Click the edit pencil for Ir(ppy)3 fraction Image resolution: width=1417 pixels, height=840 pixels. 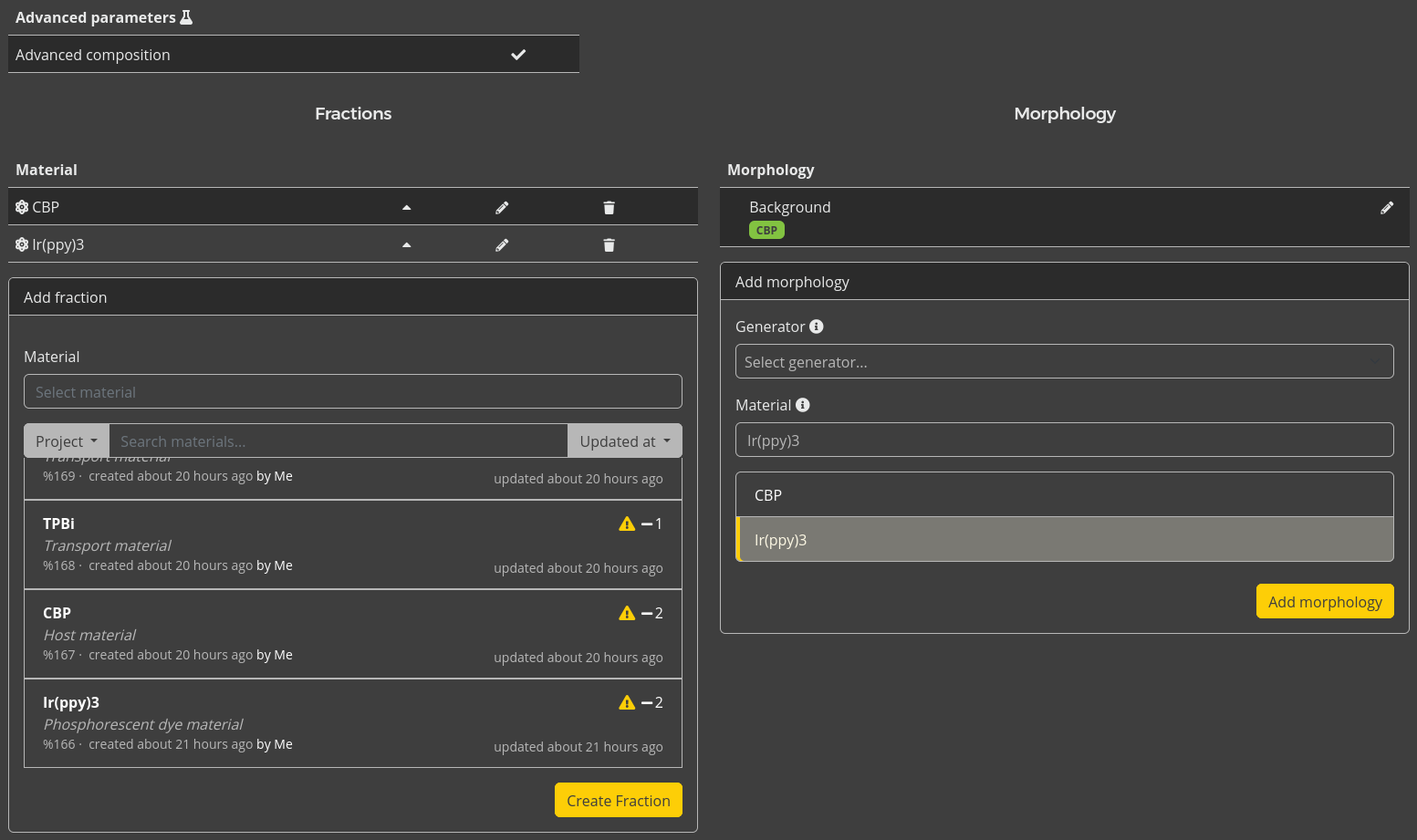502,245
